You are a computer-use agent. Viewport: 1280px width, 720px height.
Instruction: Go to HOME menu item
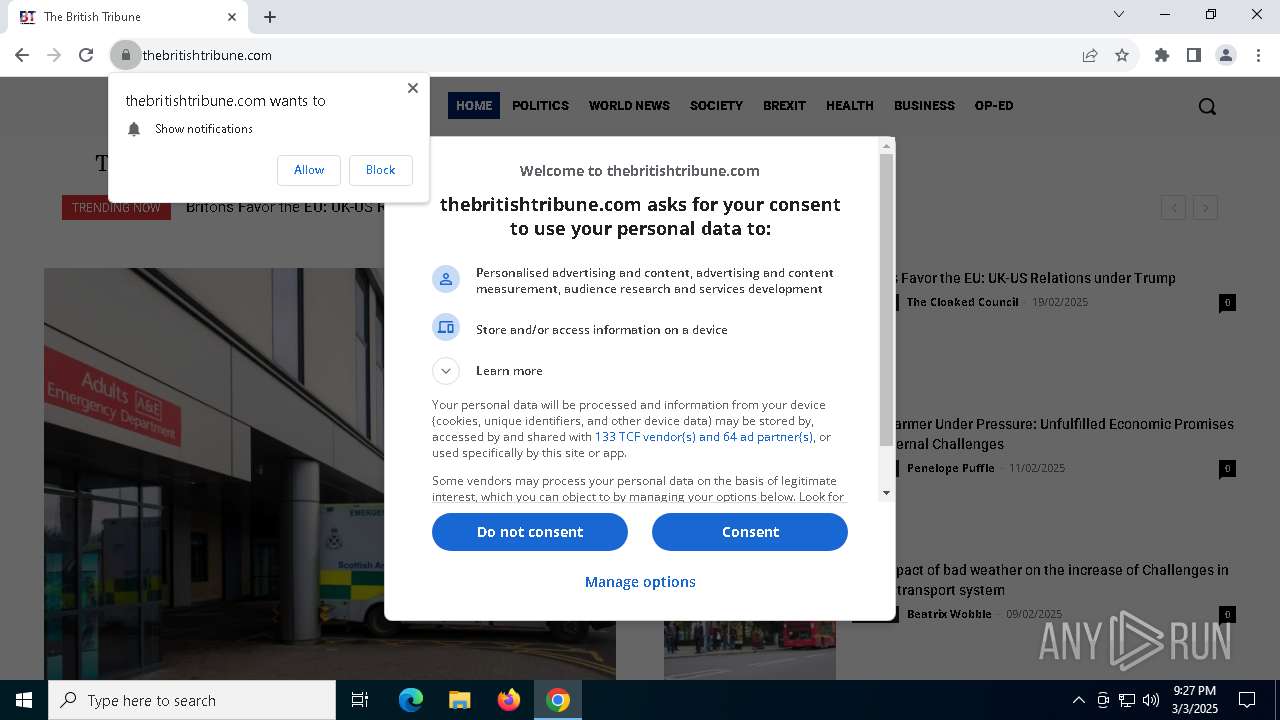[x=474, y=105]
